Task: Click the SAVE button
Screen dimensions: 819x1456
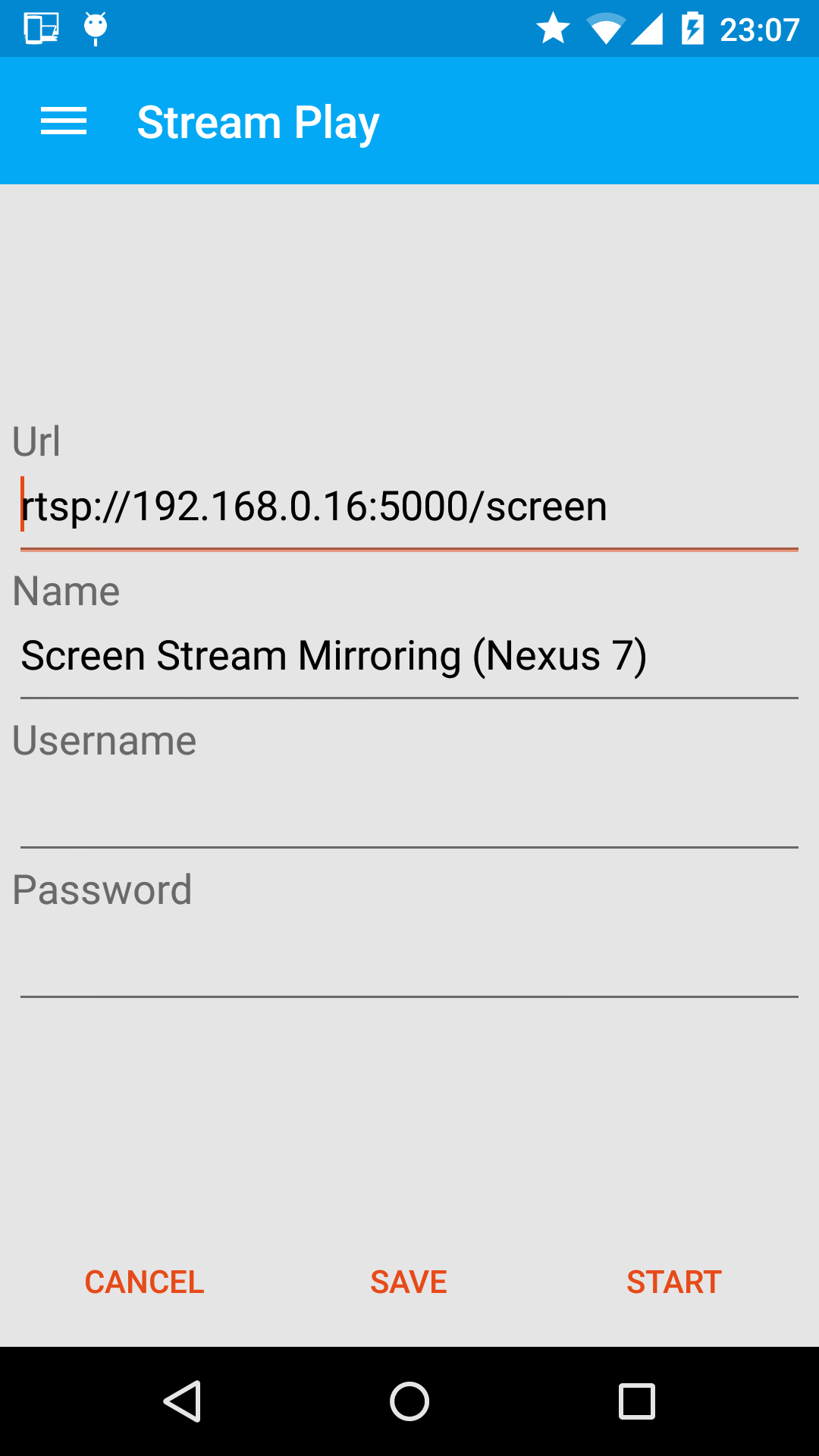Action: coord(409,1282)
